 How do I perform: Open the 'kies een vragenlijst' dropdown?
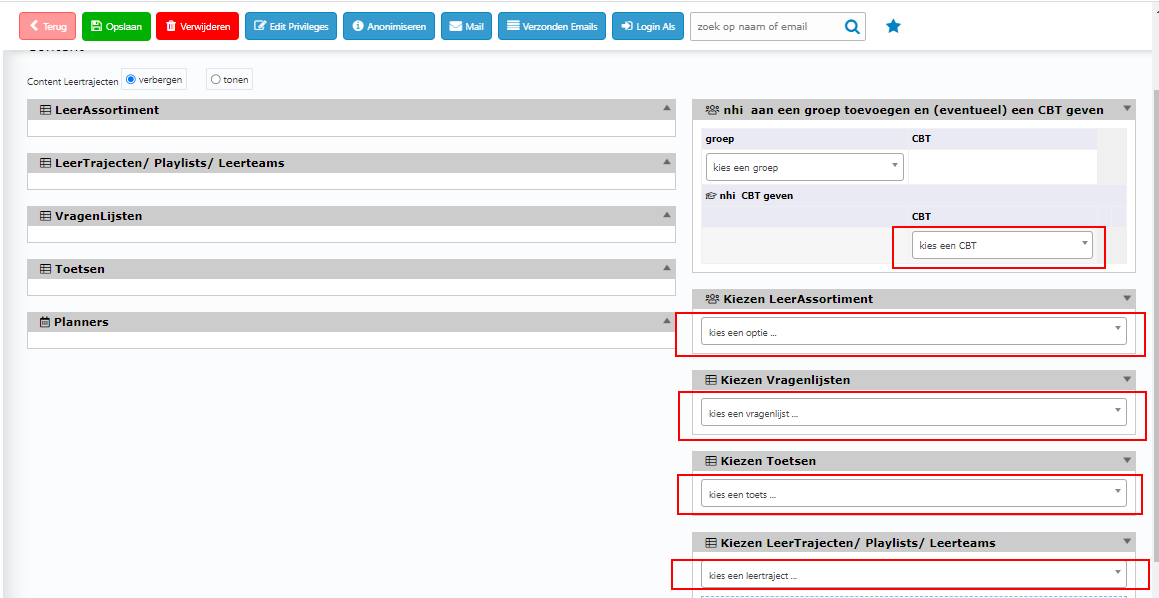pyautogui.click(x=913, y=412)
